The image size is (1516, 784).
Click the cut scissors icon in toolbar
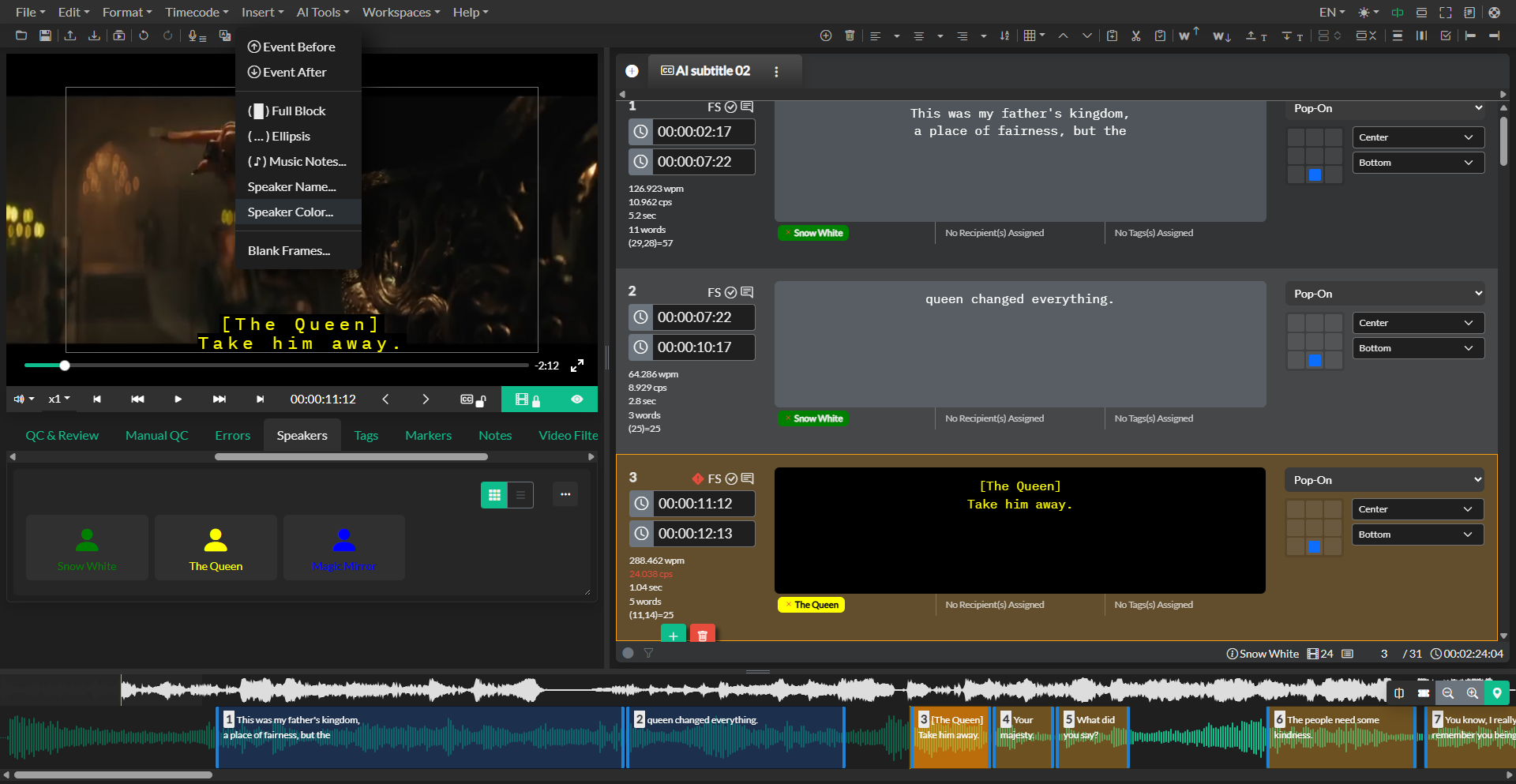coord(1135,36)
